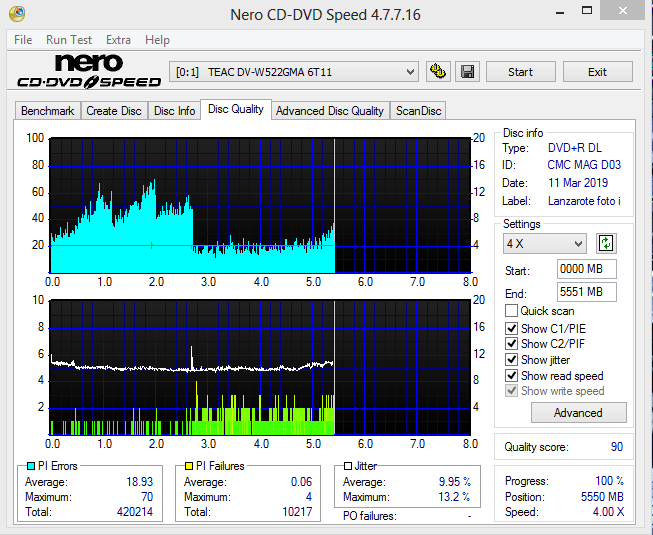Click PI Errors average 18.93
The height and width of the screenshot is (535, 653).
tap(140, 482)
